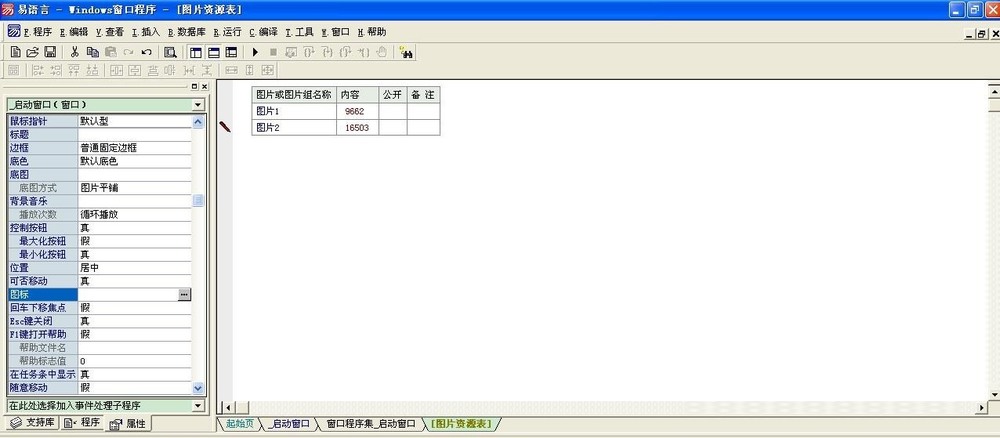The image size is (1000, 438).
Task: Switch to the 窗口程序集_启动窗口 tab
Action: coord(370,424)
